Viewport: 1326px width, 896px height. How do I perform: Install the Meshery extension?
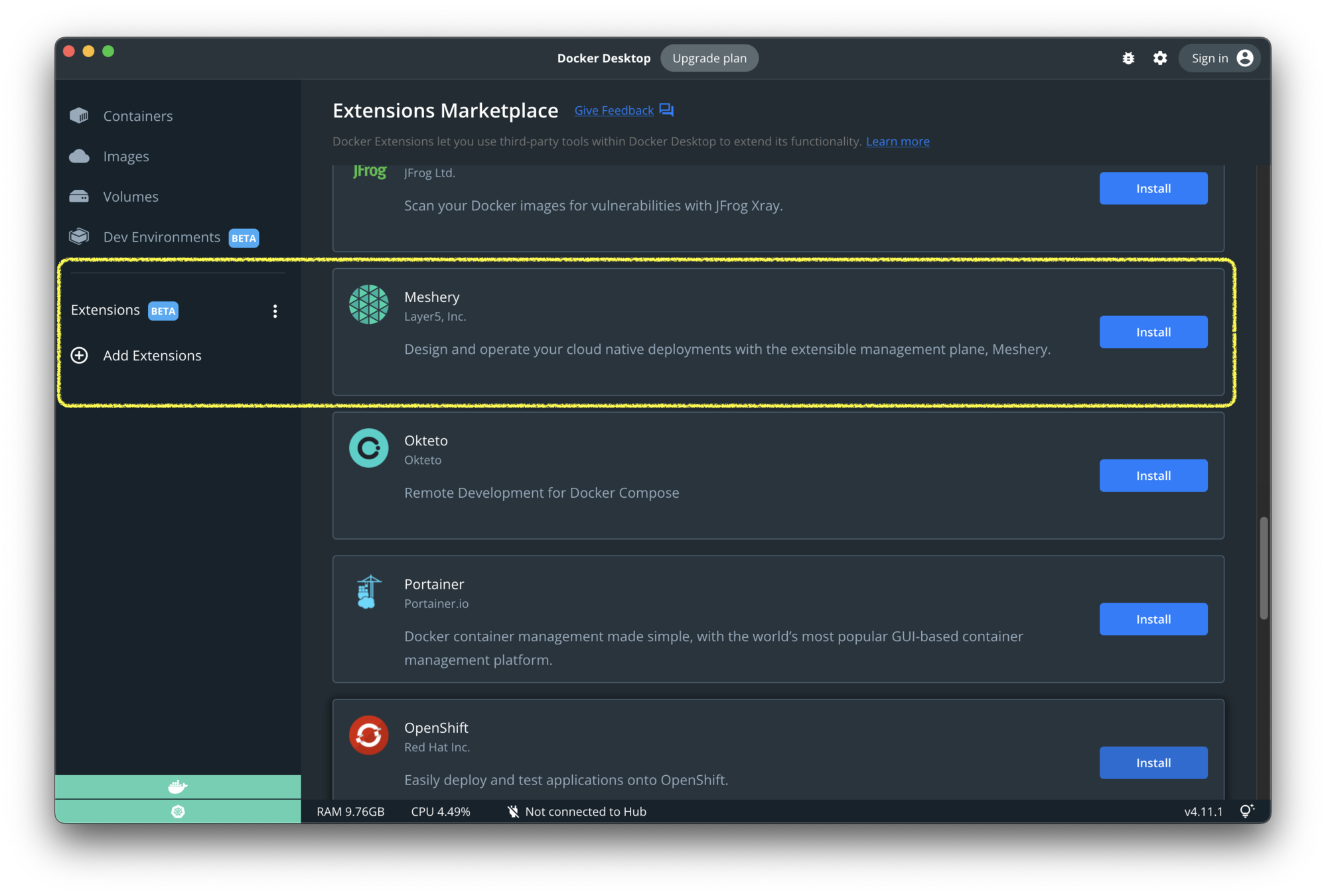click(x=1153, y=332)
